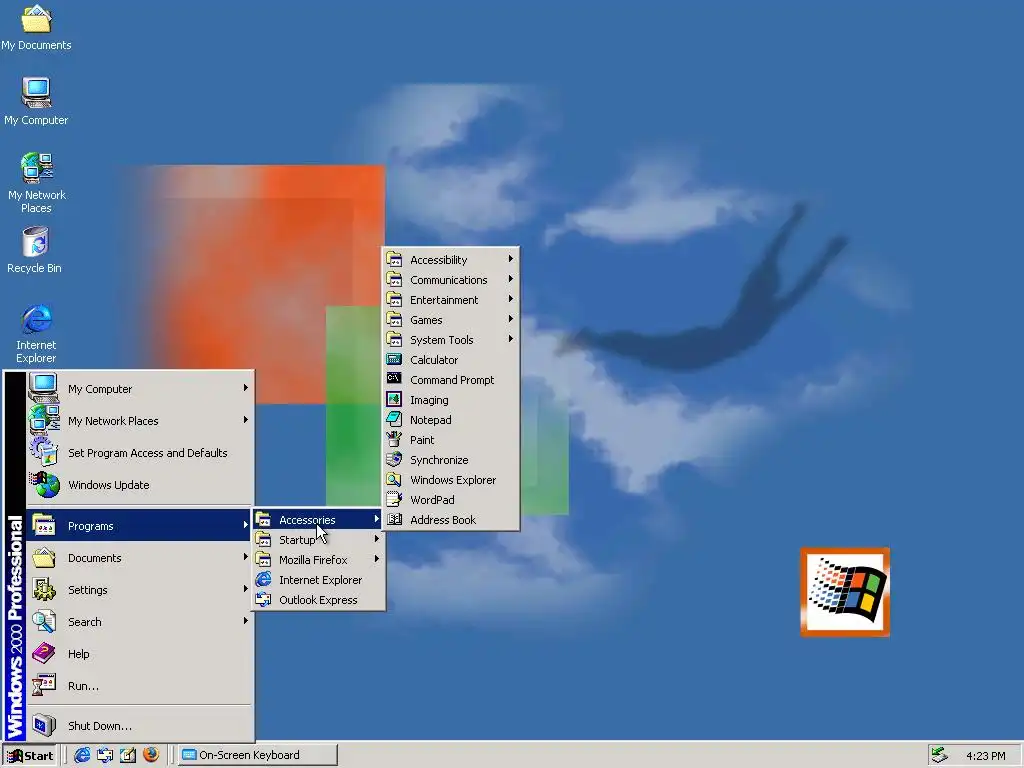Expand the System Tools submenu arrow
The height and width of the screenshot is (768, 1024).
click(511, 339)
